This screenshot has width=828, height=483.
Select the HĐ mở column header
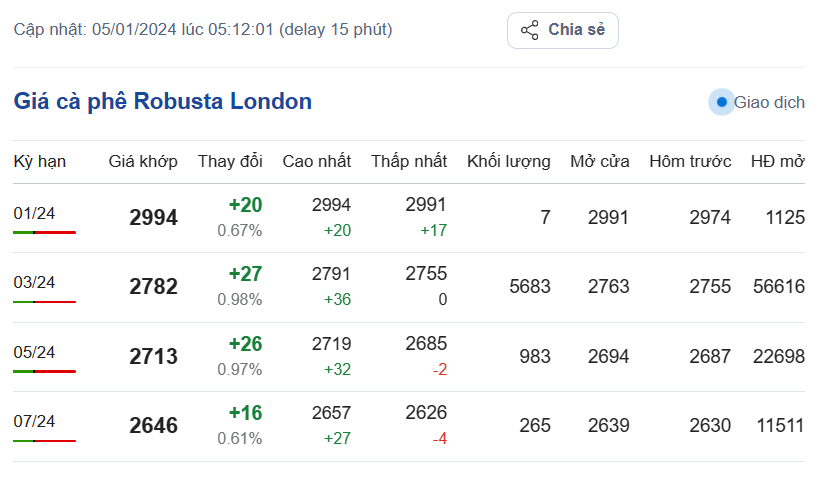(x=777, y=161)
